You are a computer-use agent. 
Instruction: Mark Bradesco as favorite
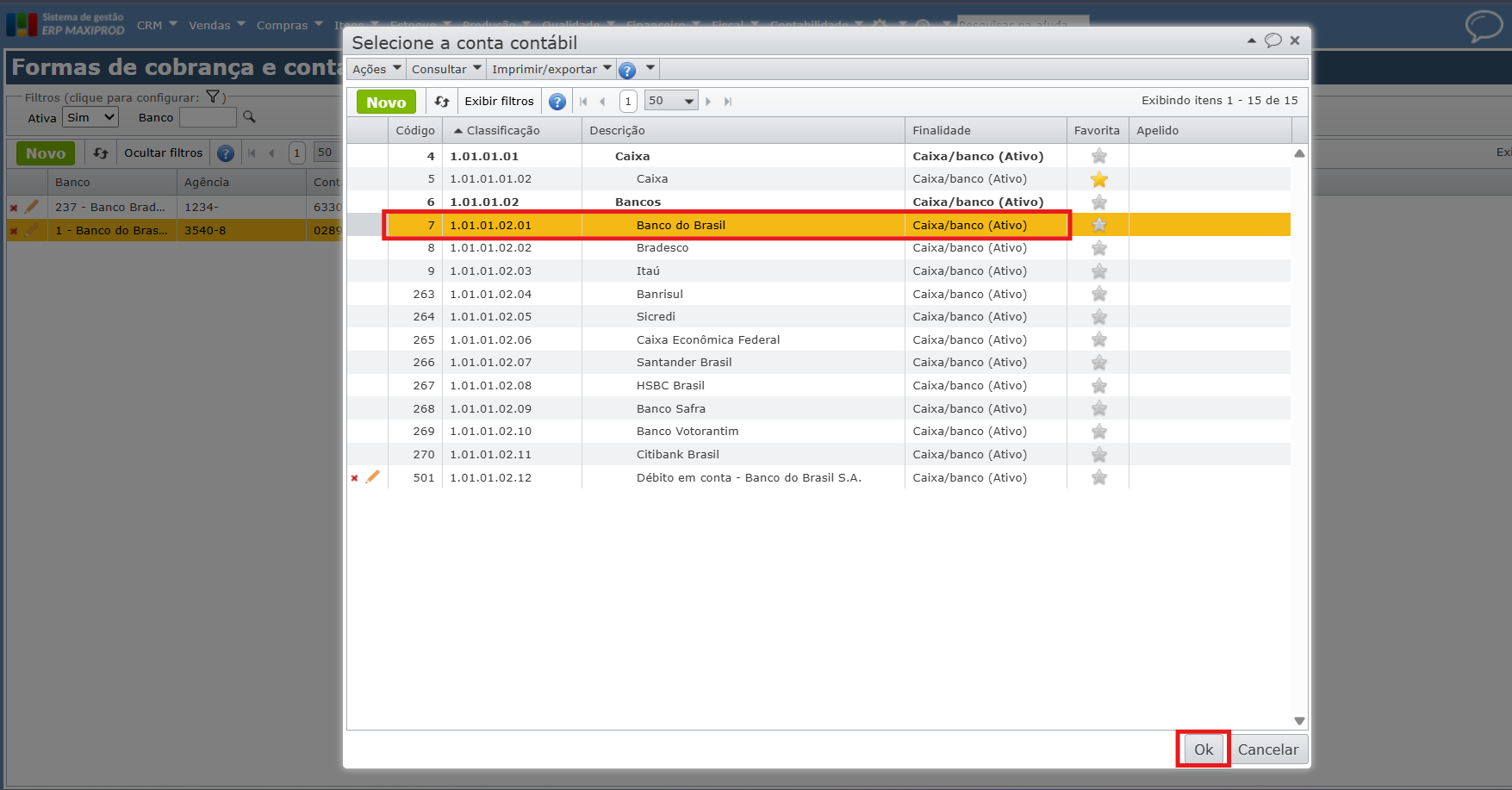pos(1098,248)
